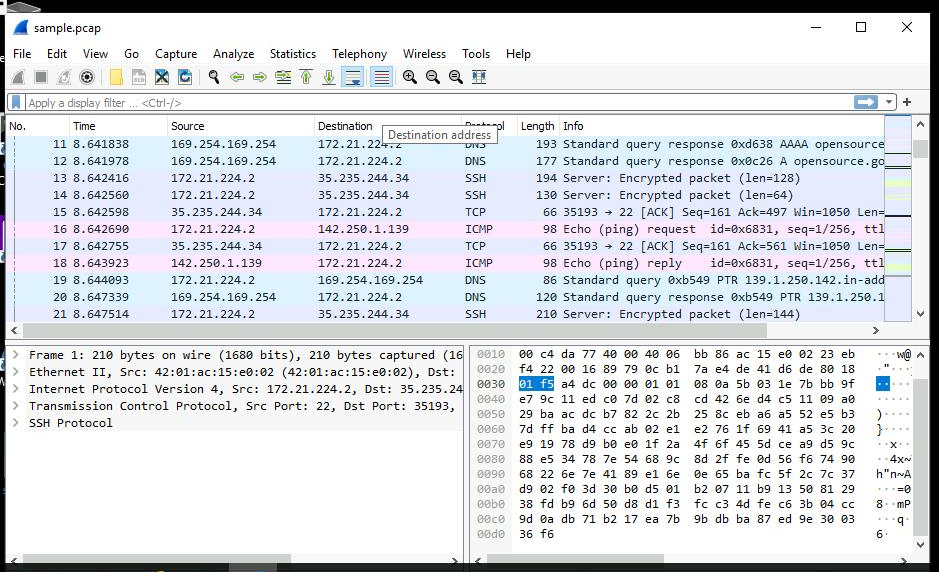The image size is (939, 572).
Task: Open the Tools menu
Action: pos(476,54)
